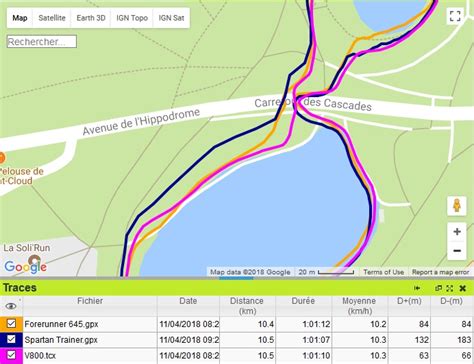The image size is (474, 364).
Task: Click orange color swatch of Forerunner 645
Action: pyautogui.click(x=11, y=324)
